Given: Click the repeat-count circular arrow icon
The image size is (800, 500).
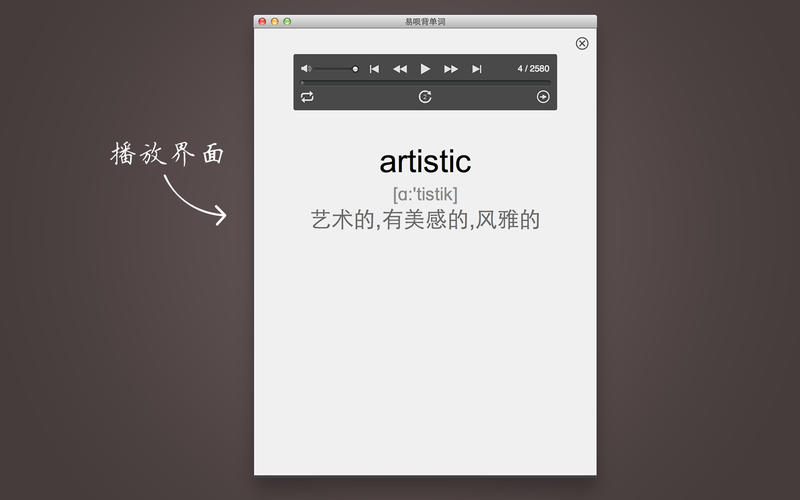Looking at the screenshot, I should pyautogui.click(x=425, y=97).
